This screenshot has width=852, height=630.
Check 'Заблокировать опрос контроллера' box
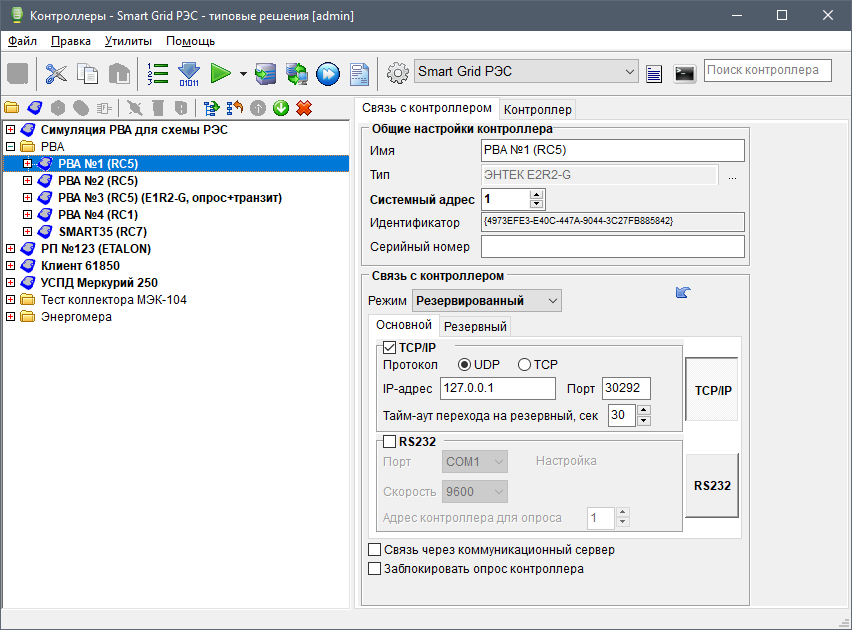[375, 569]
